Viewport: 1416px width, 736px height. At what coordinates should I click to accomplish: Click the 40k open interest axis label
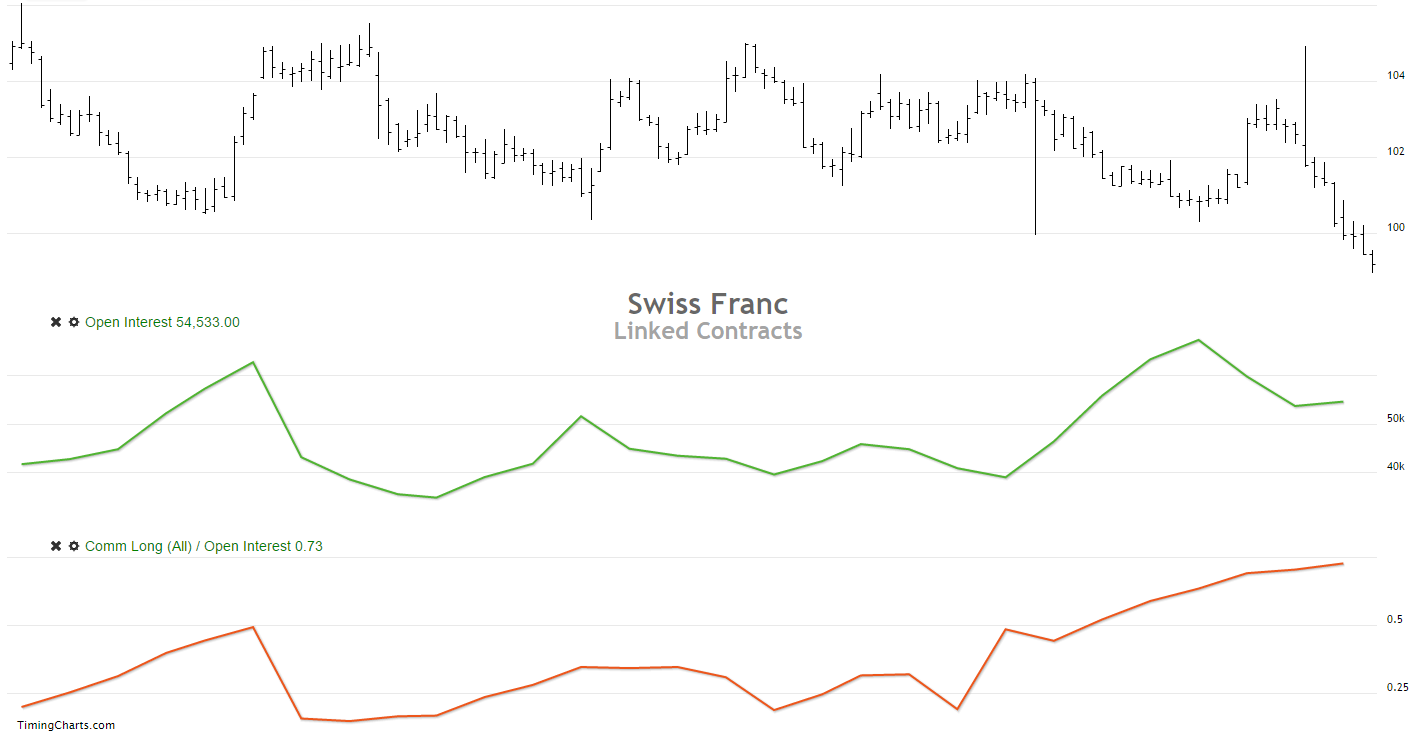[x=1396, y=467]
